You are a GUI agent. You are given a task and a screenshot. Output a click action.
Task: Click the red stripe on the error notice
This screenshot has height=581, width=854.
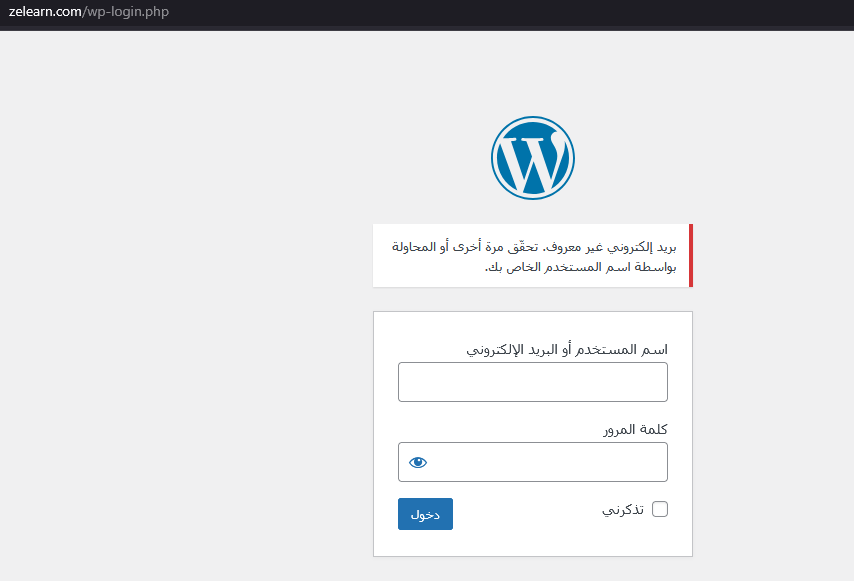690,256
